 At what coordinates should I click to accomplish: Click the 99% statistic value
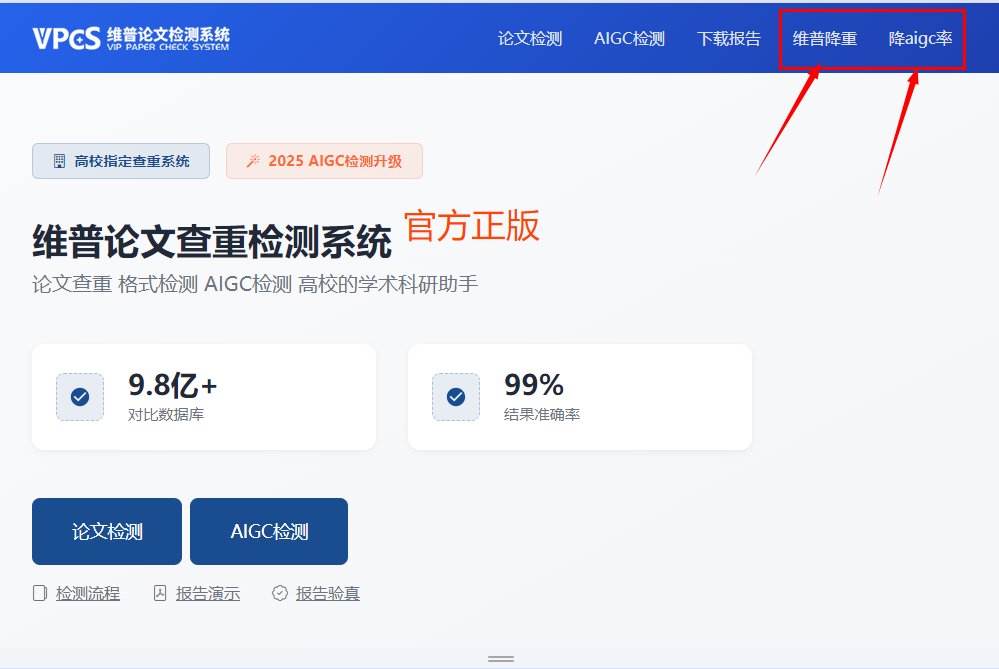point(534,385)
